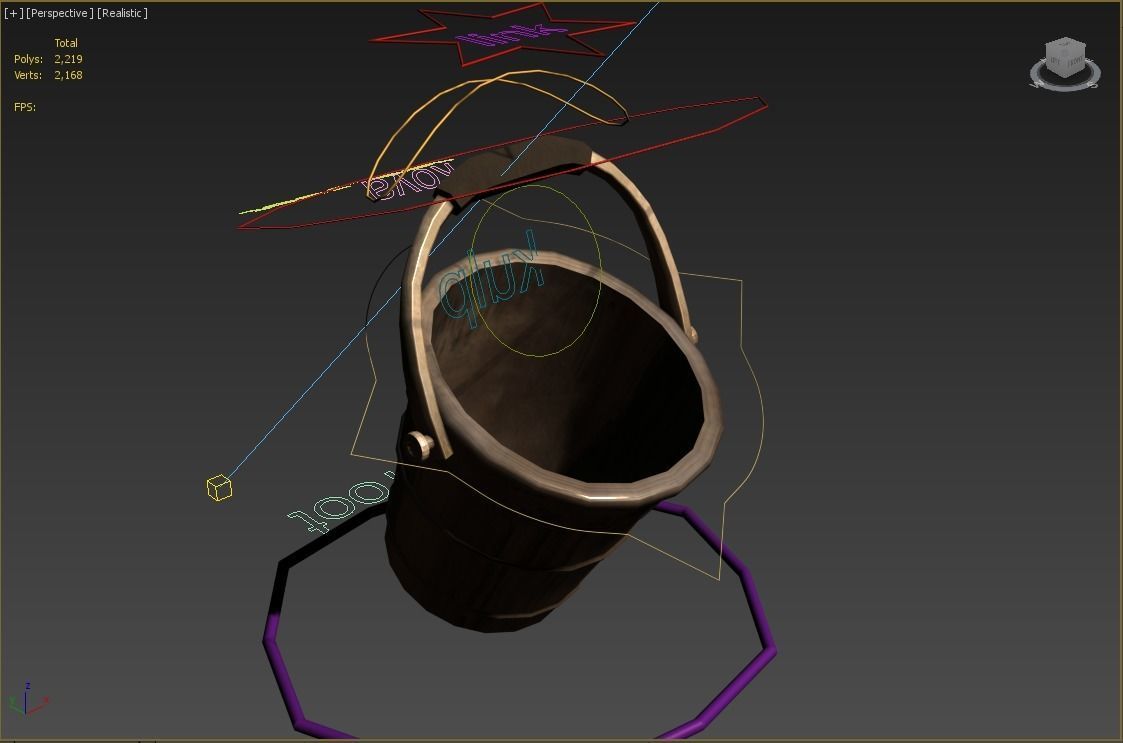Screen dimensions: 1123x743
Task: Click the 'Total' statistics header
Action: [x=66, y=43]
